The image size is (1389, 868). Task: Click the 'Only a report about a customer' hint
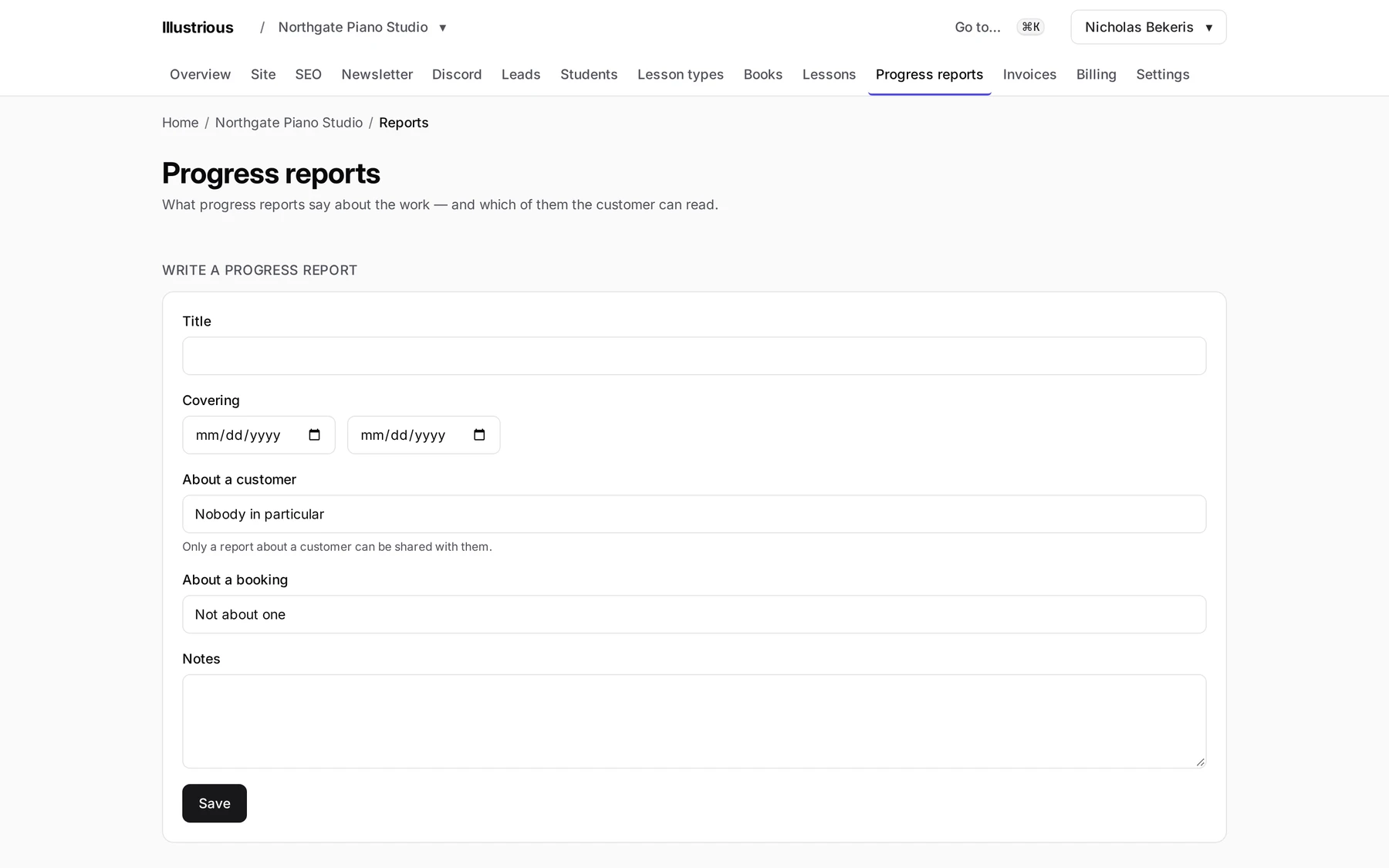(x=337, y=546)
